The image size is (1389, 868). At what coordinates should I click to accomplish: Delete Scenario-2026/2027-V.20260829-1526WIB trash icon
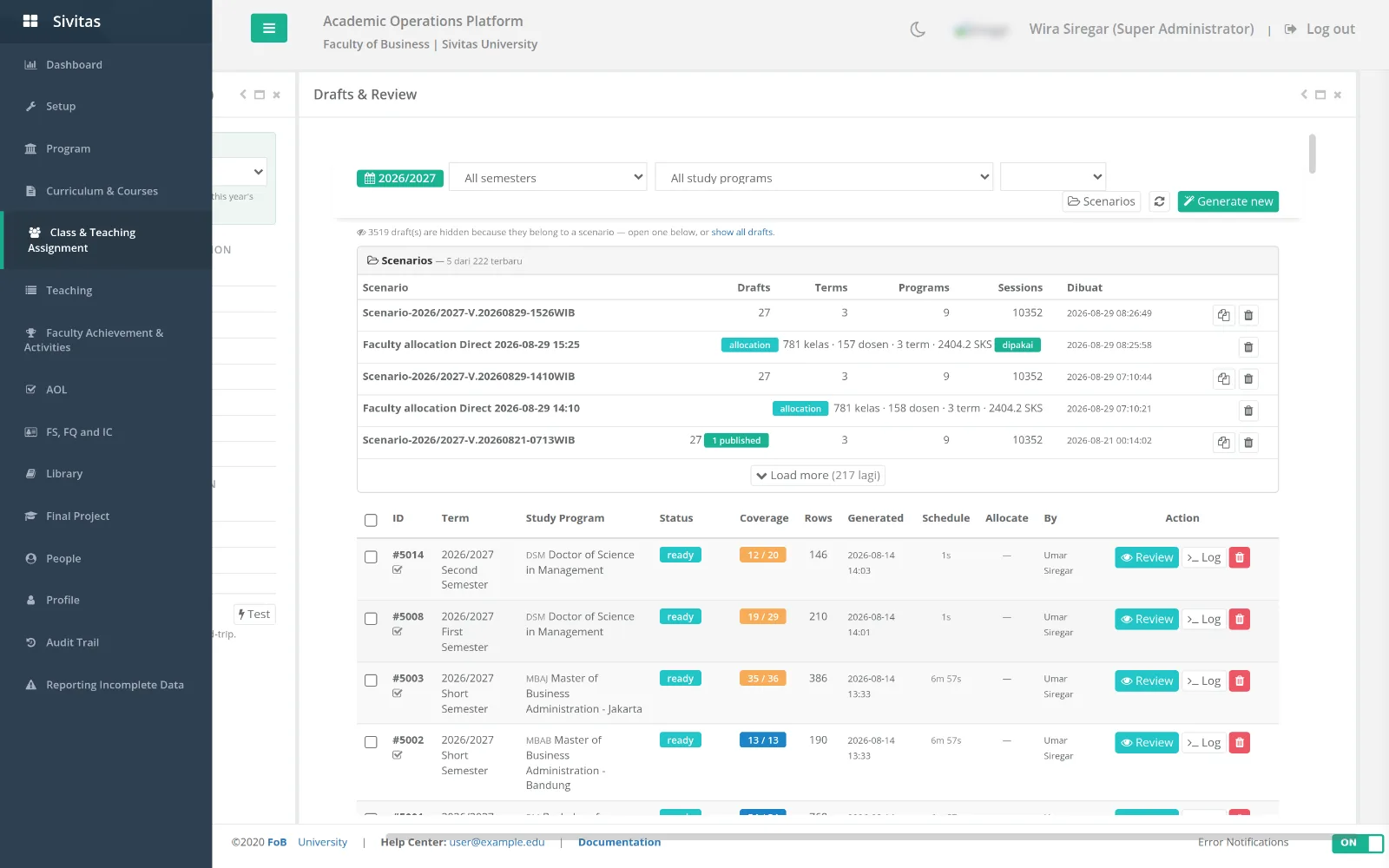[x=1248, y=315]
